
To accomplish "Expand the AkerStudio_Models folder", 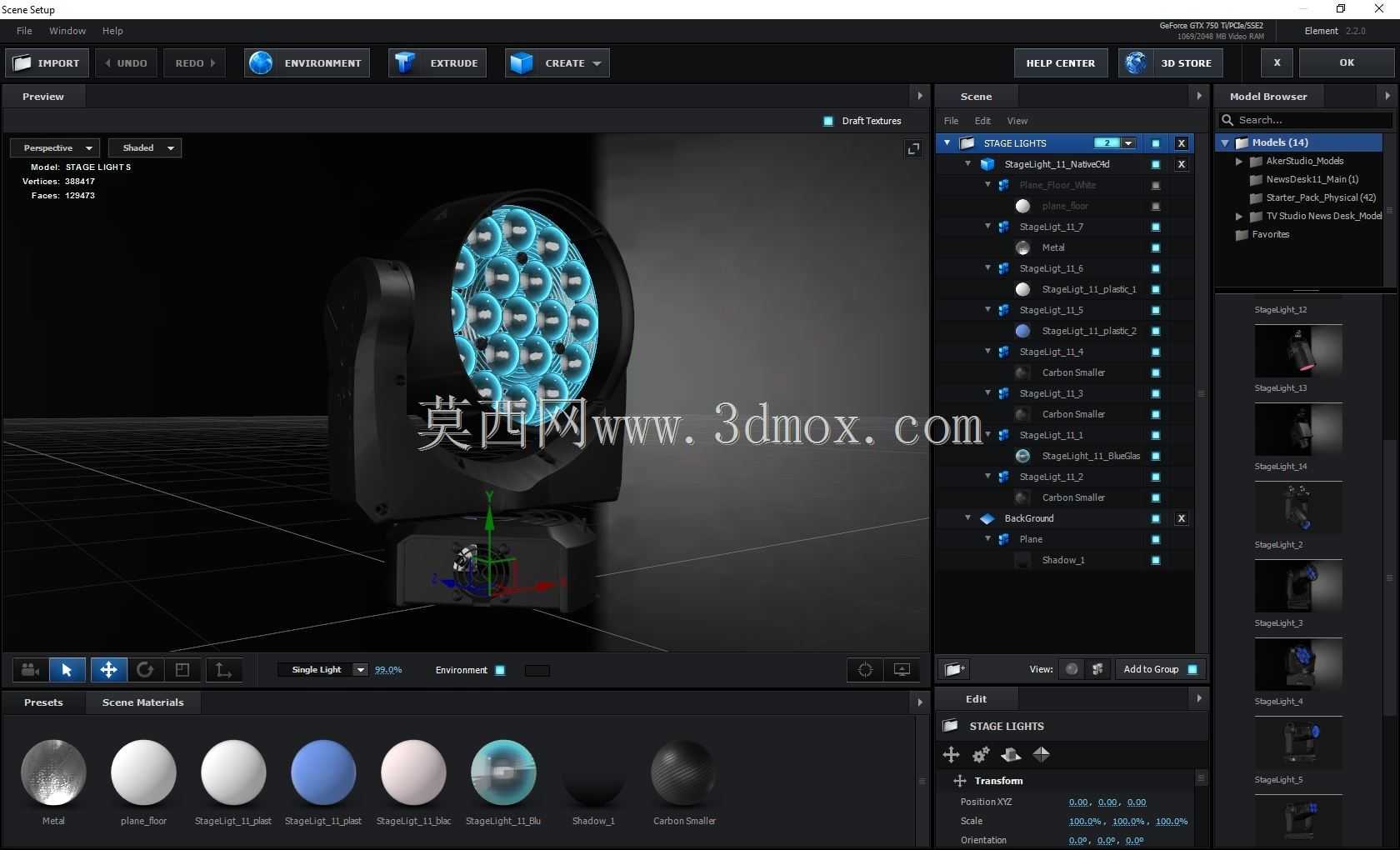I will point(1239,162).
